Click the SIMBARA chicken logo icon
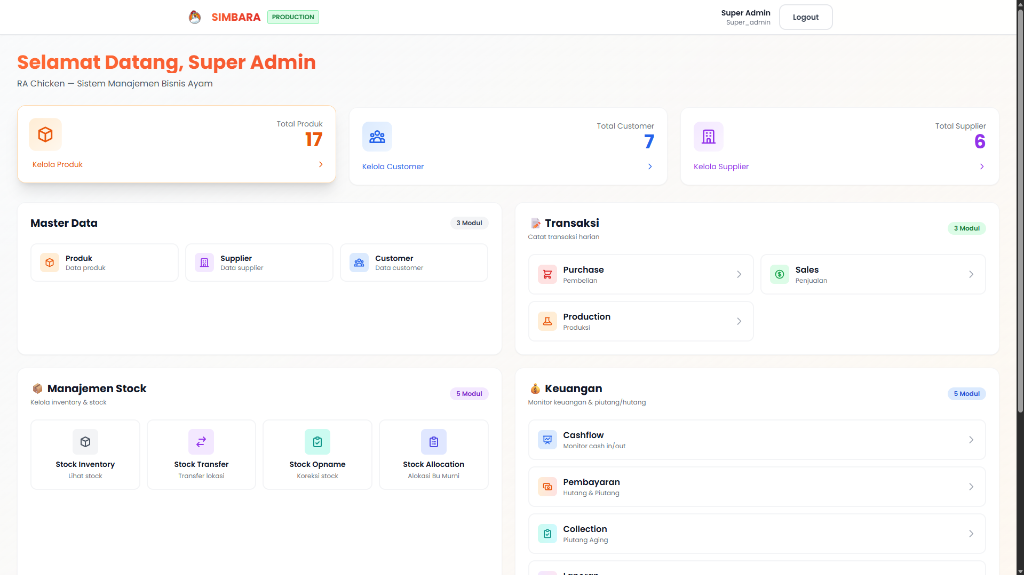 tap(195, 17)
